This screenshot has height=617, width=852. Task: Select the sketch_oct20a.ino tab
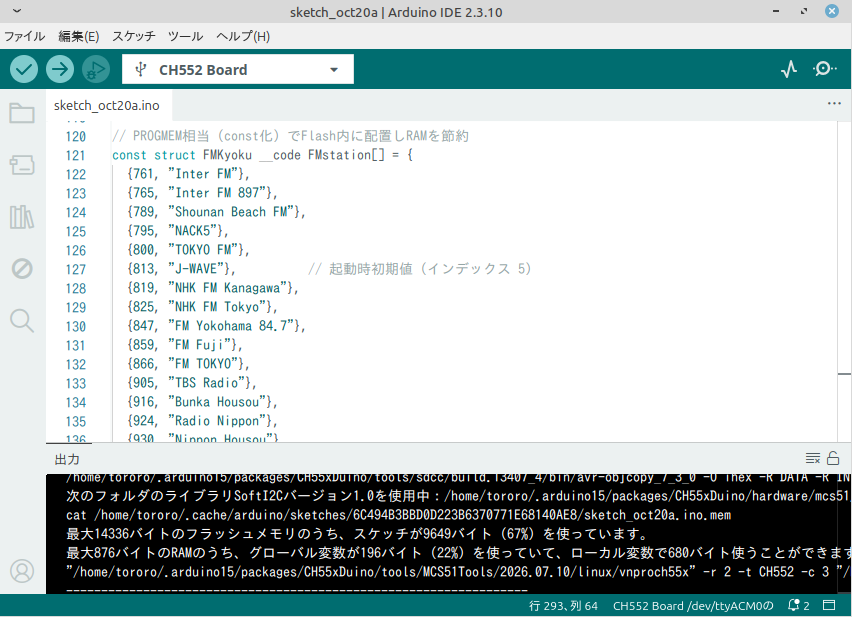tap(106, 105)
